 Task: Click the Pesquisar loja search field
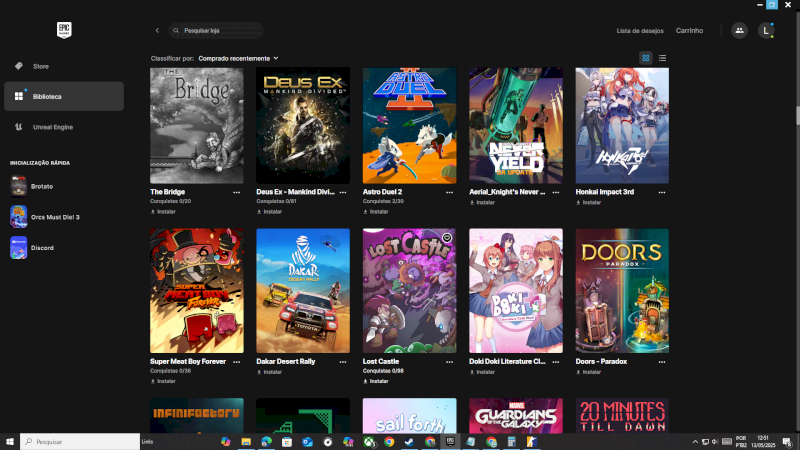pyautogui.click(x=220, y=31)
